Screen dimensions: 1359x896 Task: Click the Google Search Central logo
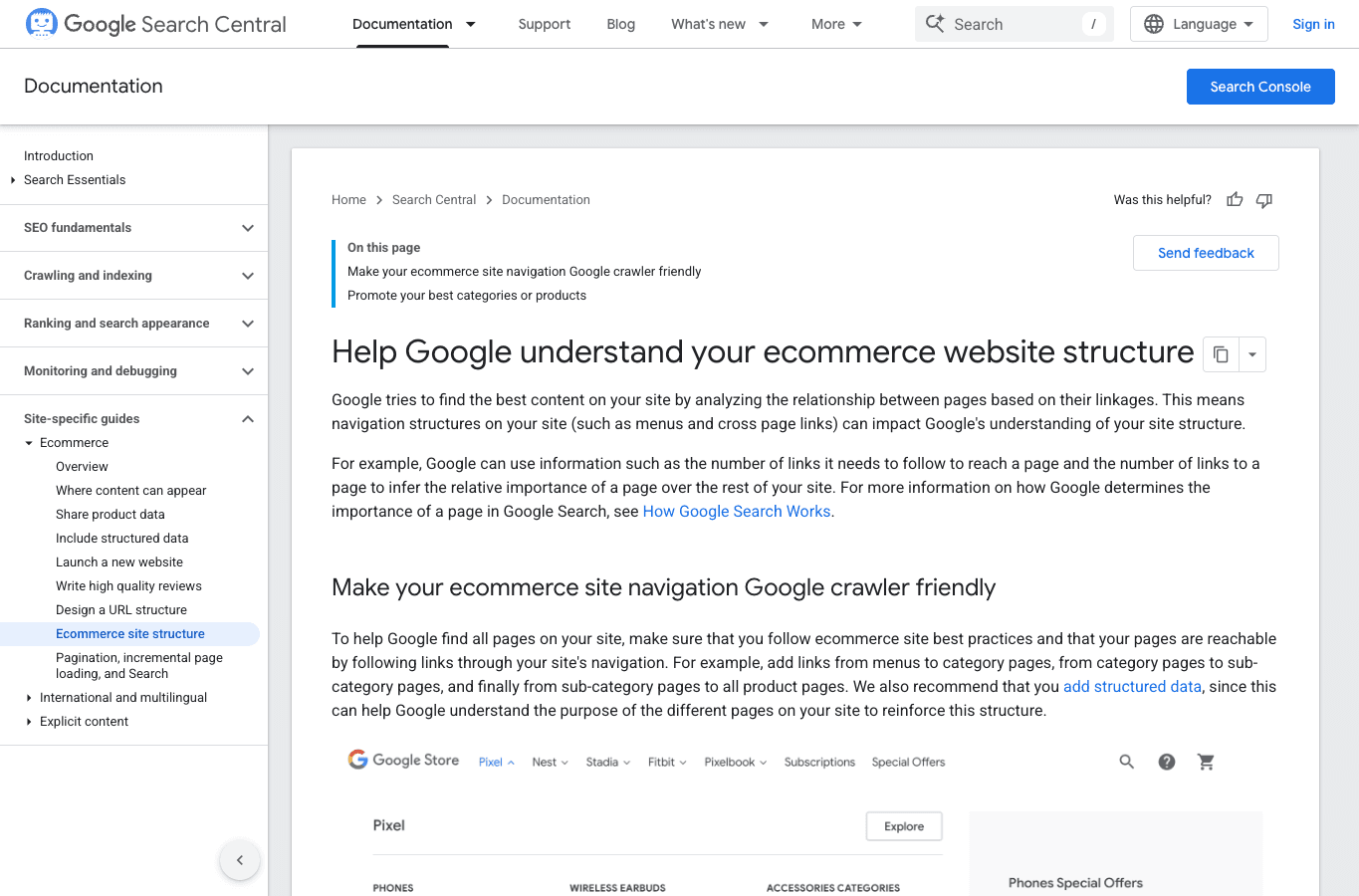[x=155, y=24]
